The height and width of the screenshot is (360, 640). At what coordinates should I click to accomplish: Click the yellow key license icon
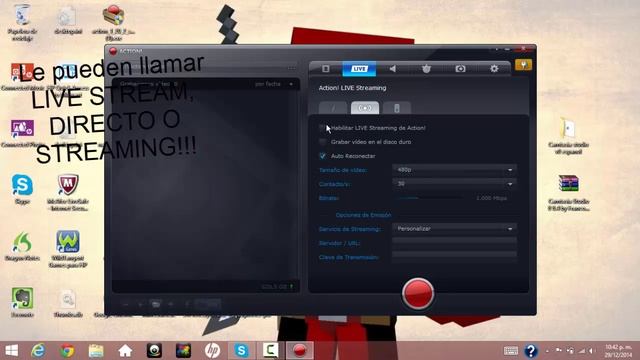pos(523,65)
